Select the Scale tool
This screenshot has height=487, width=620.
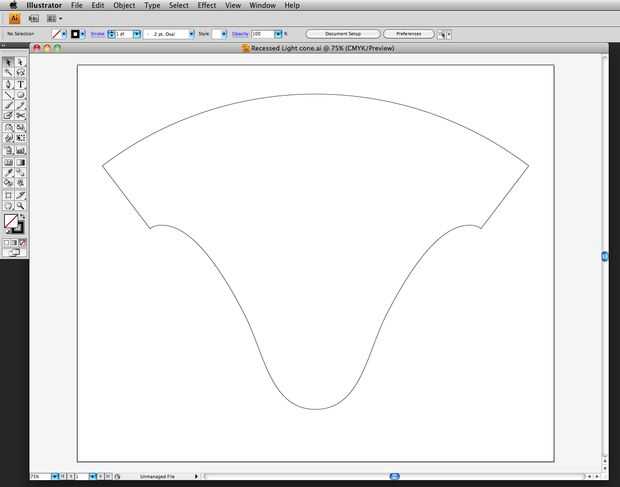pyautogui.click(x=21, y=127)
